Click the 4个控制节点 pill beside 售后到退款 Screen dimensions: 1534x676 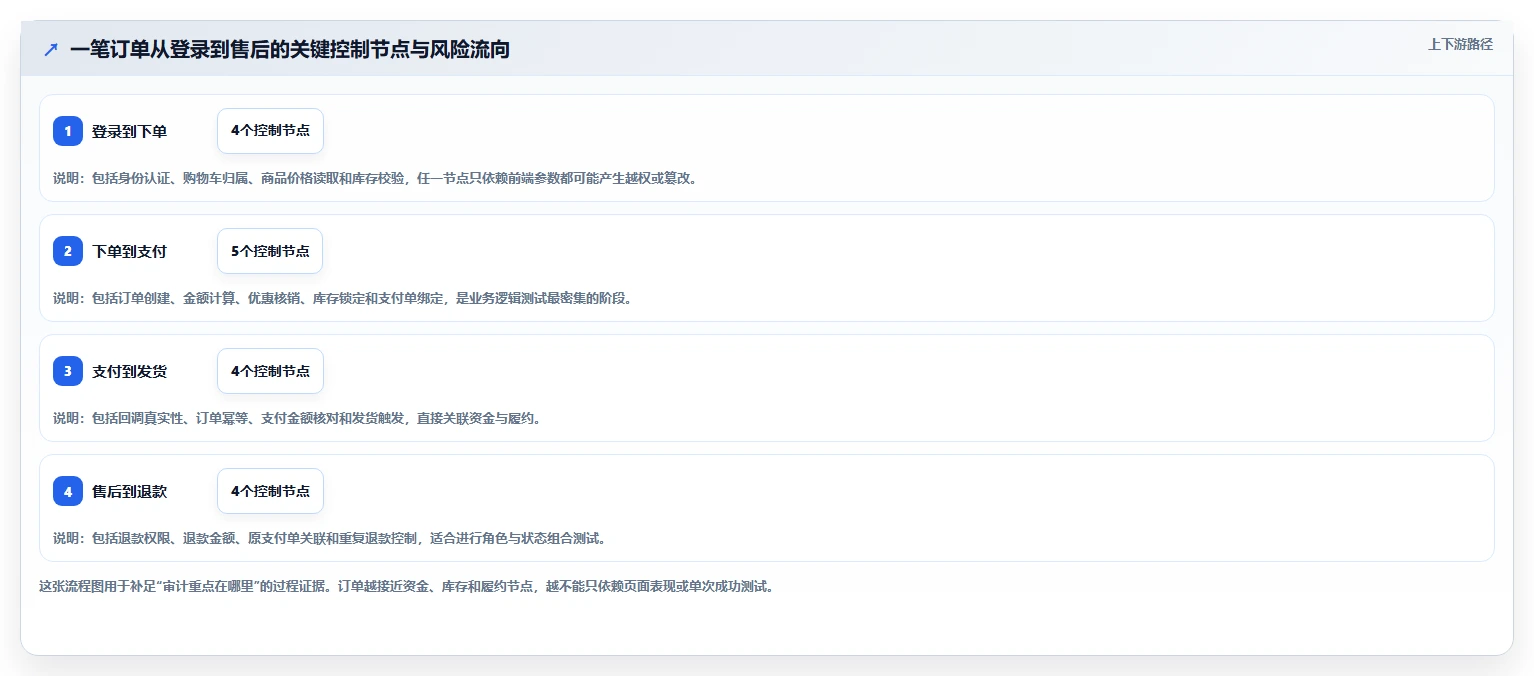pos(270,491)
